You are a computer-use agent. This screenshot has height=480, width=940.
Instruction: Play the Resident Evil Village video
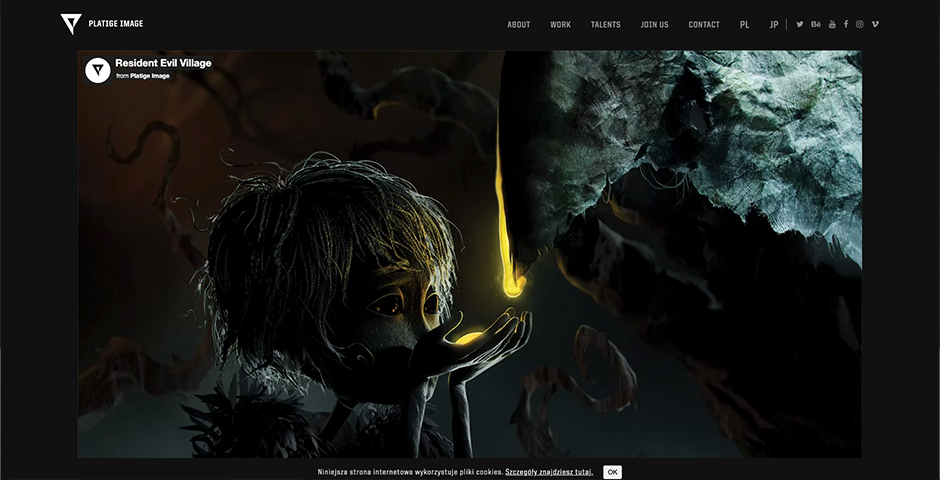tap(469, 253)
